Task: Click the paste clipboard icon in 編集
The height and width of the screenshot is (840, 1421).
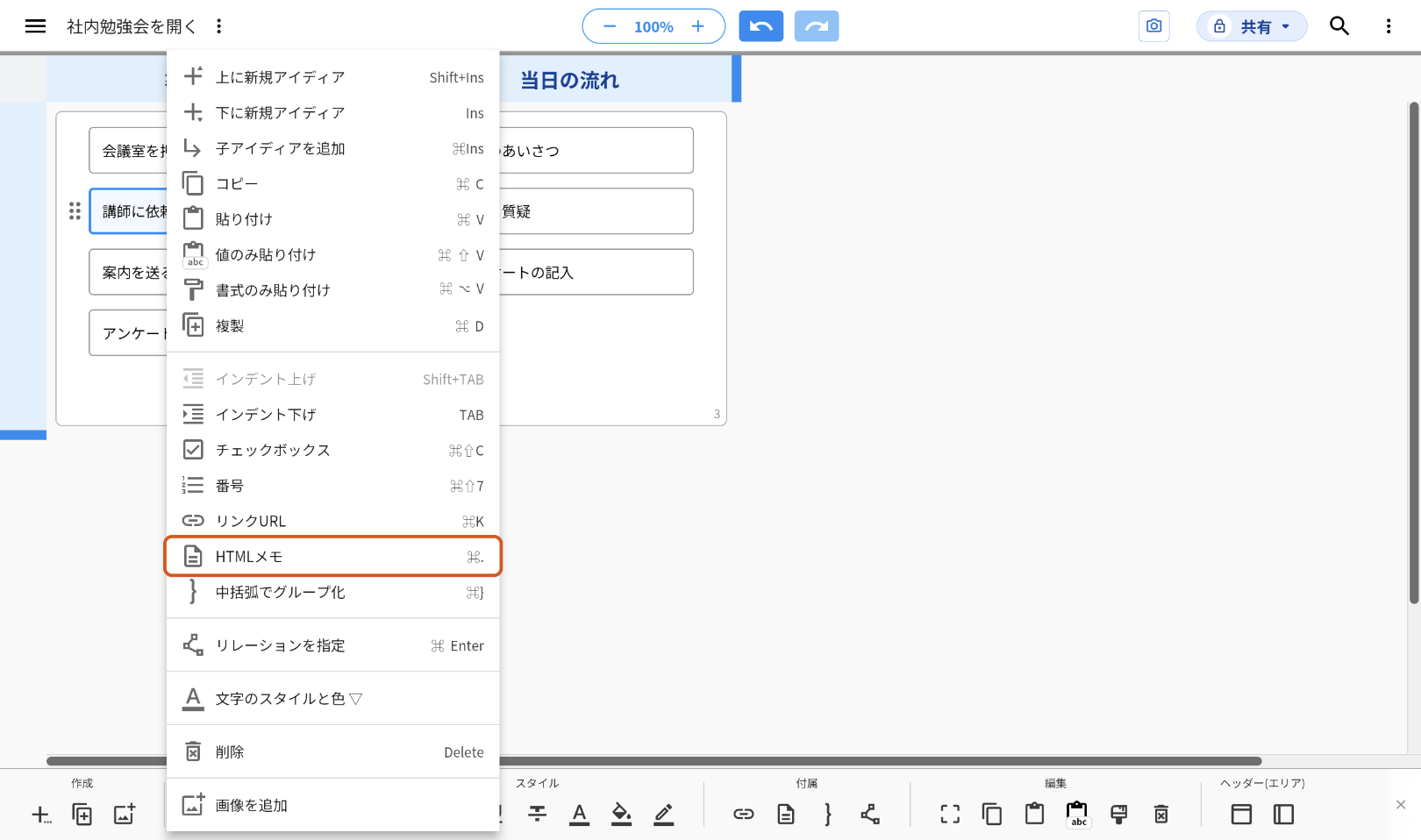Action: tap(1035, 815)
